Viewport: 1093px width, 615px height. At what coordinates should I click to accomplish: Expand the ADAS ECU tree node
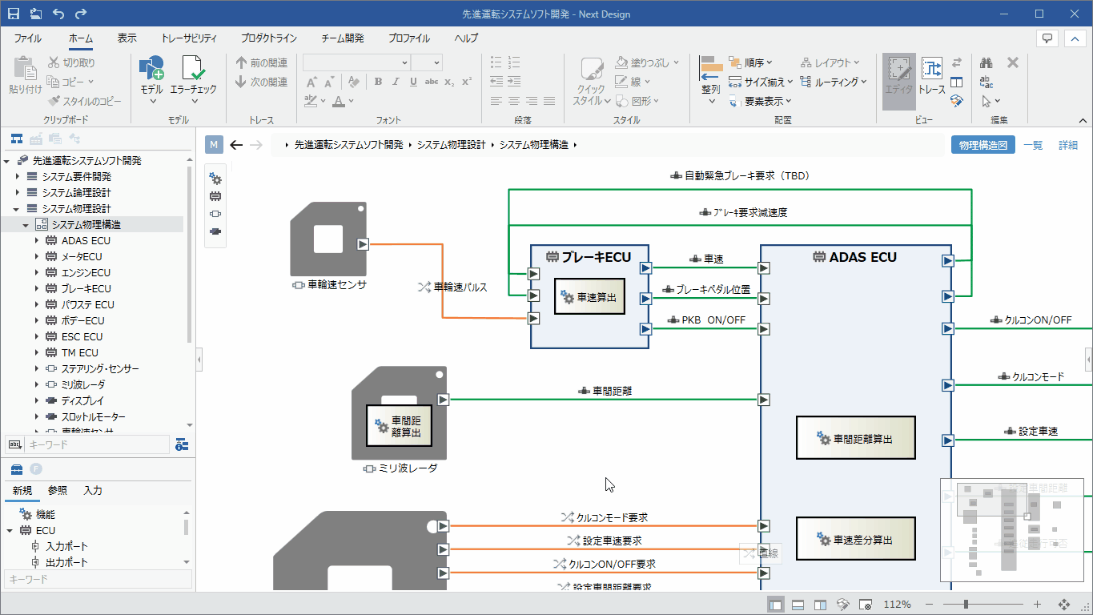pos(37,241)
